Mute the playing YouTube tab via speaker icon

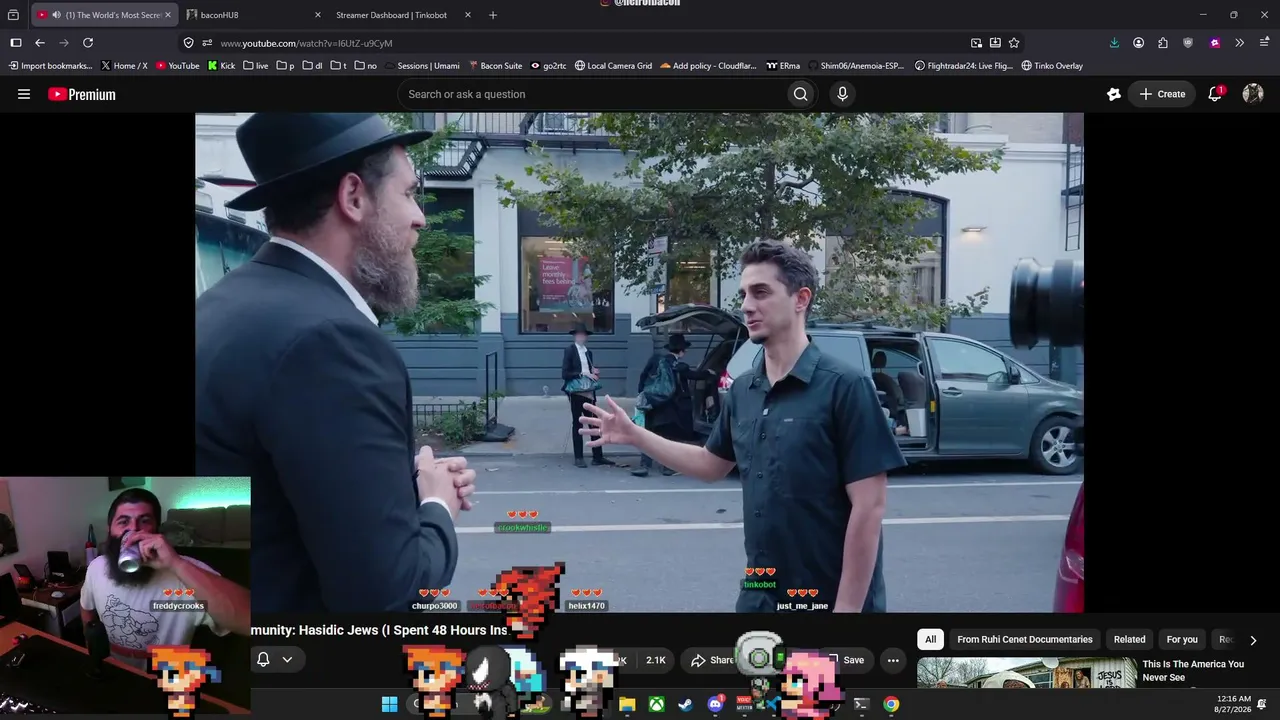(56, 15)
